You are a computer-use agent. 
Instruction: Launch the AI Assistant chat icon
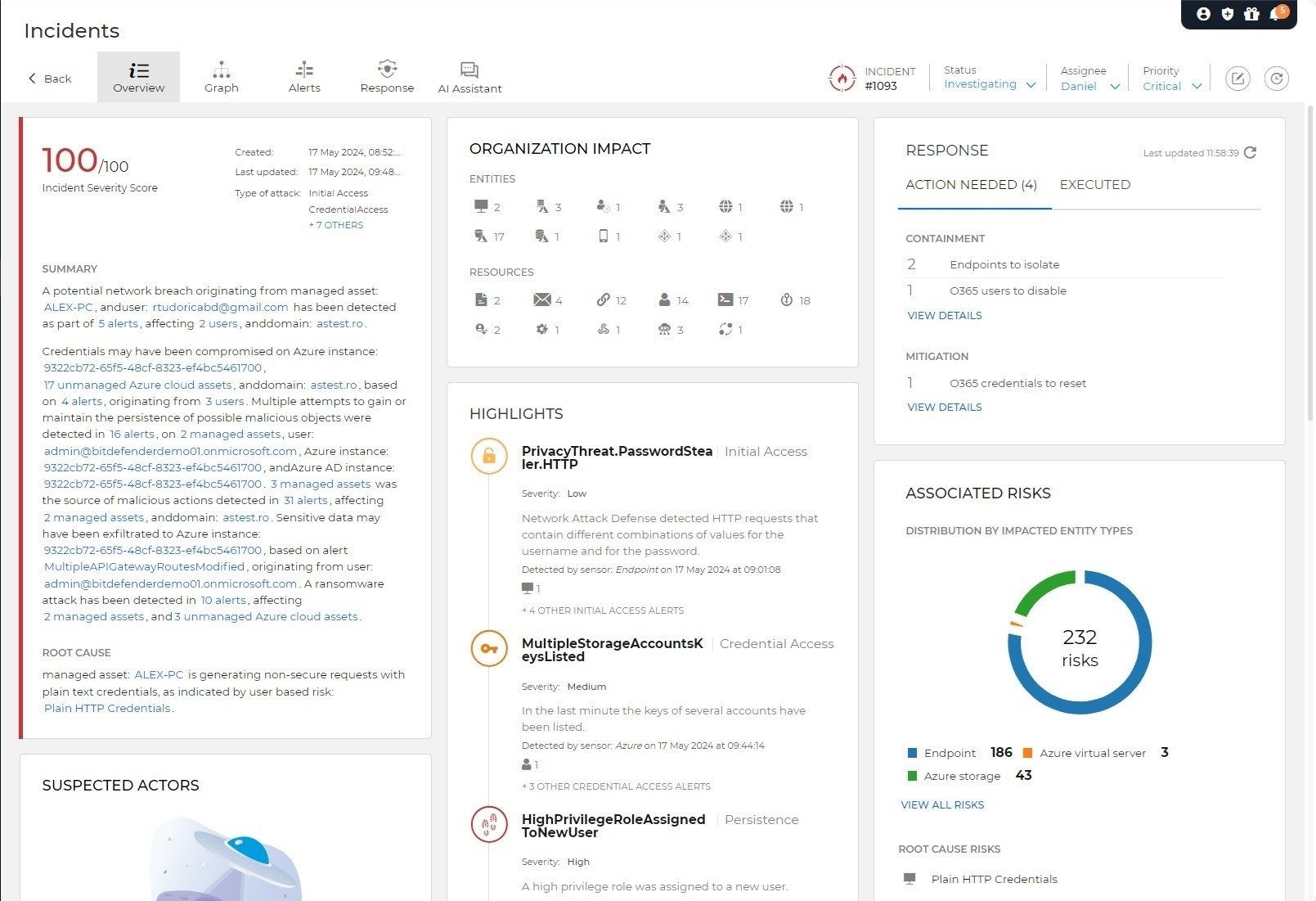coord(469,77)
